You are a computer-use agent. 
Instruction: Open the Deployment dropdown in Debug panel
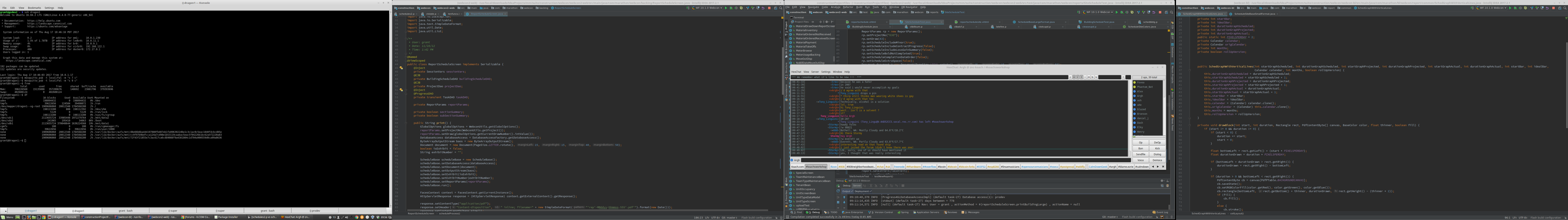(863, 191)
